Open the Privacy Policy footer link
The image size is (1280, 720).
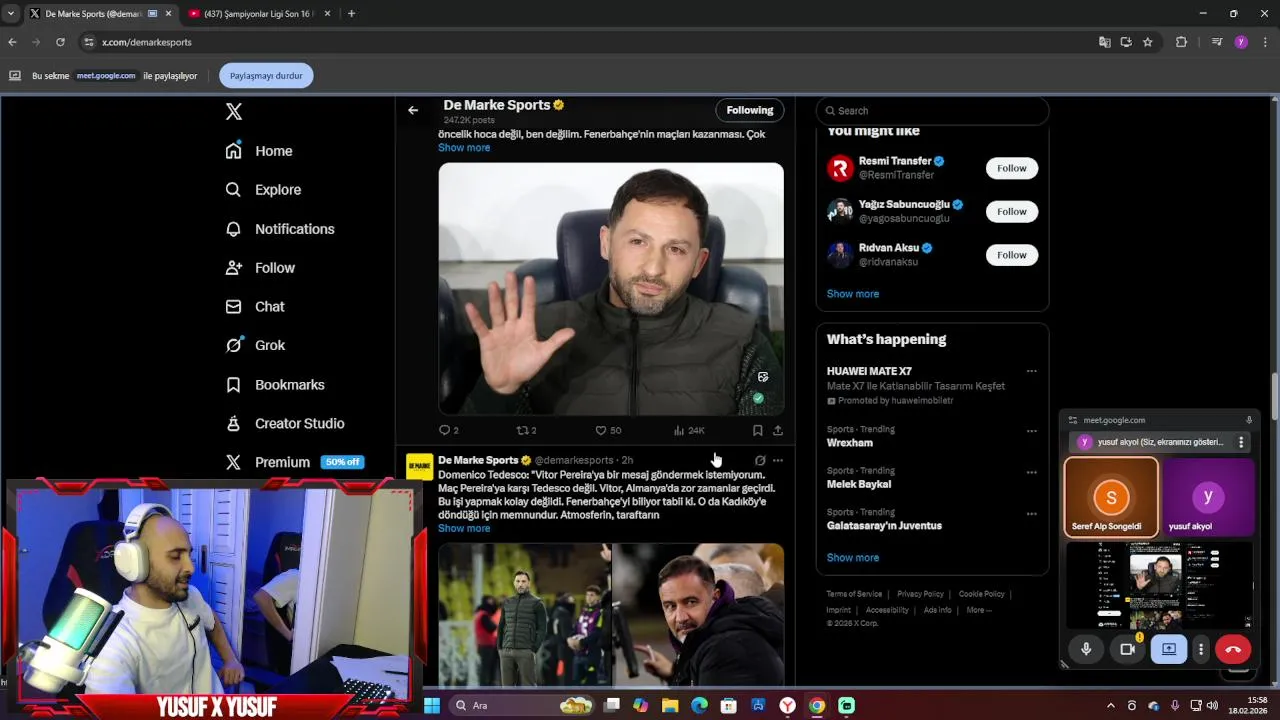[x=920, y=594]
